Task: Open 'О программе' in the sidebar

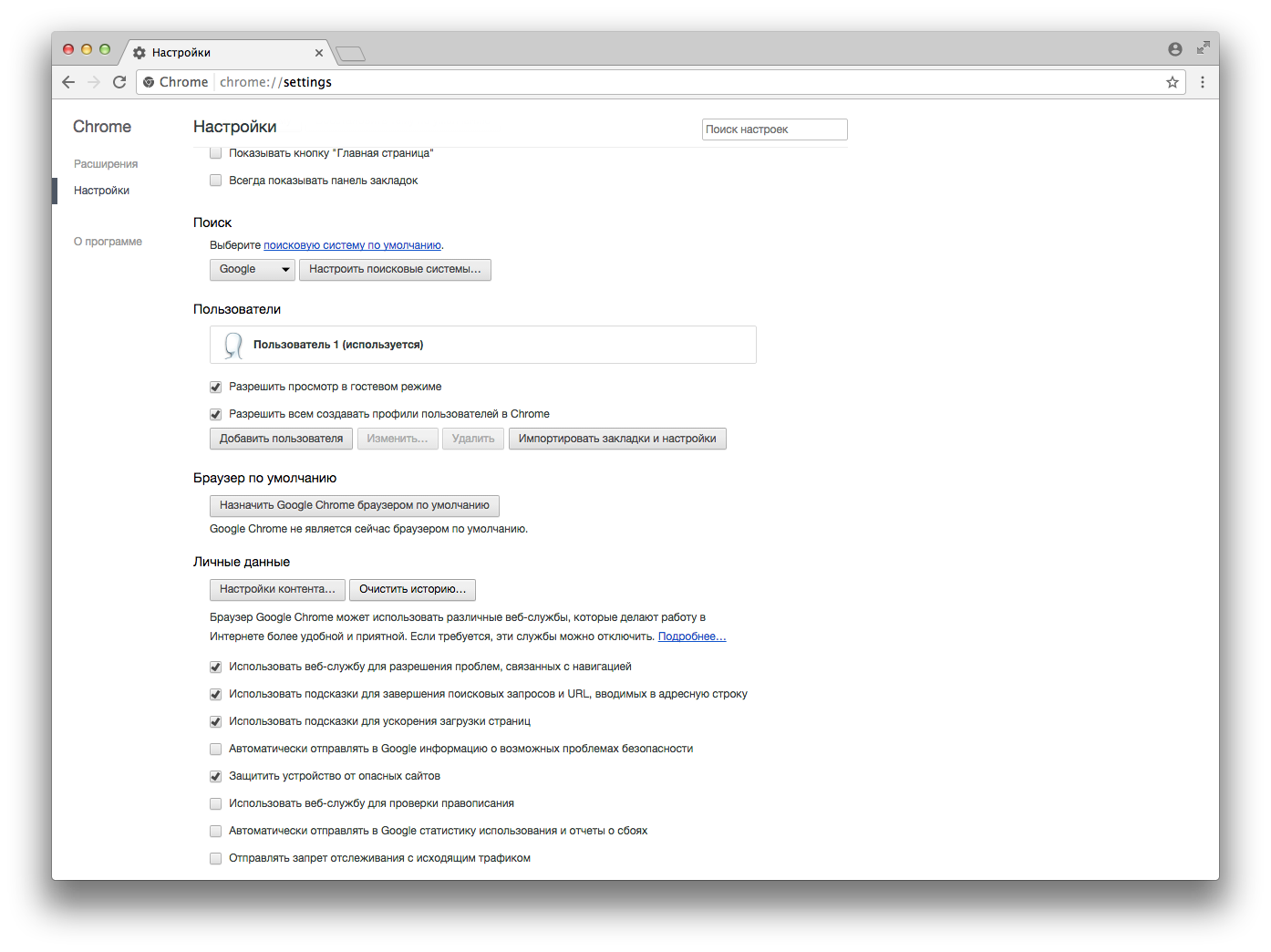Action: tap(108, 242)
